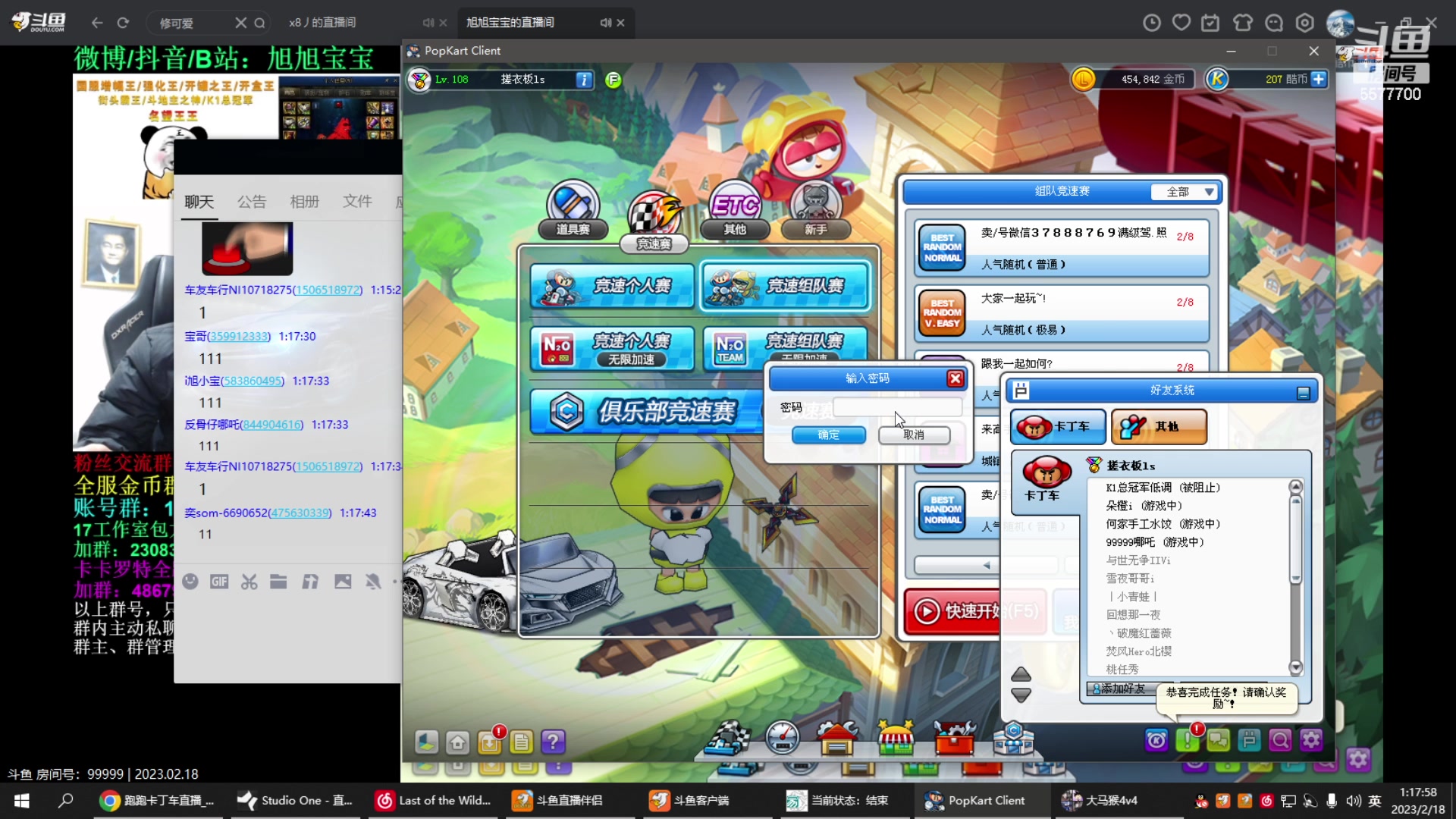This screenshot has width=1456, height=819.
Task: Open the ETC other modes icon (其他)
Action: (x=735, y=210)
